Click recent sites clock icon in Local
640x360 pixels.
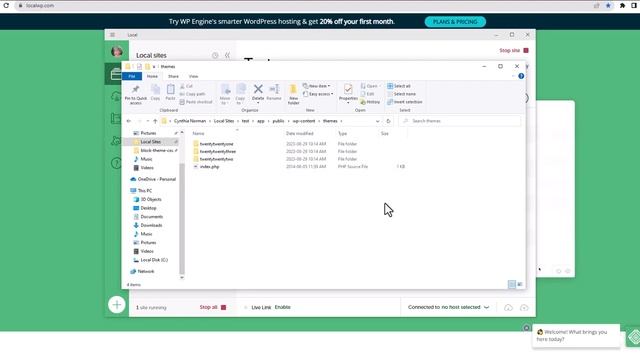tap(215, 56)
